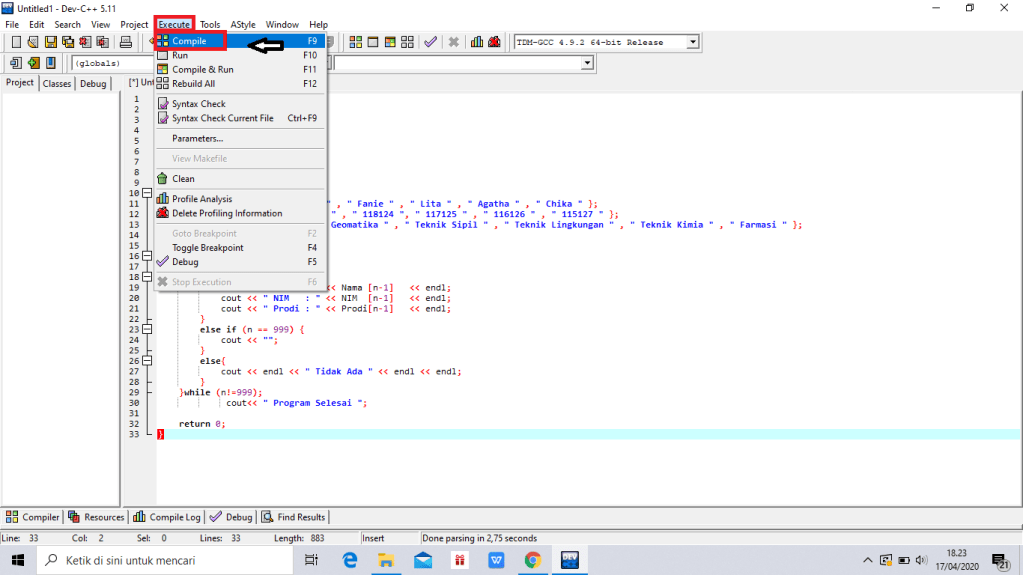Open the Compile Log bottom tab
The image size is (1023, 575).
coord(168,517)
